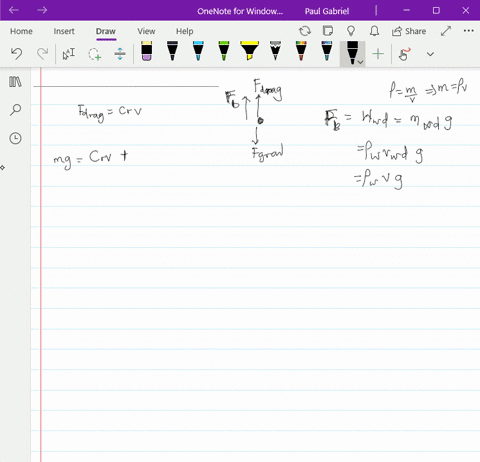
Task: Open the search magnifier in sidebar
Action: [x=15, y=110]
